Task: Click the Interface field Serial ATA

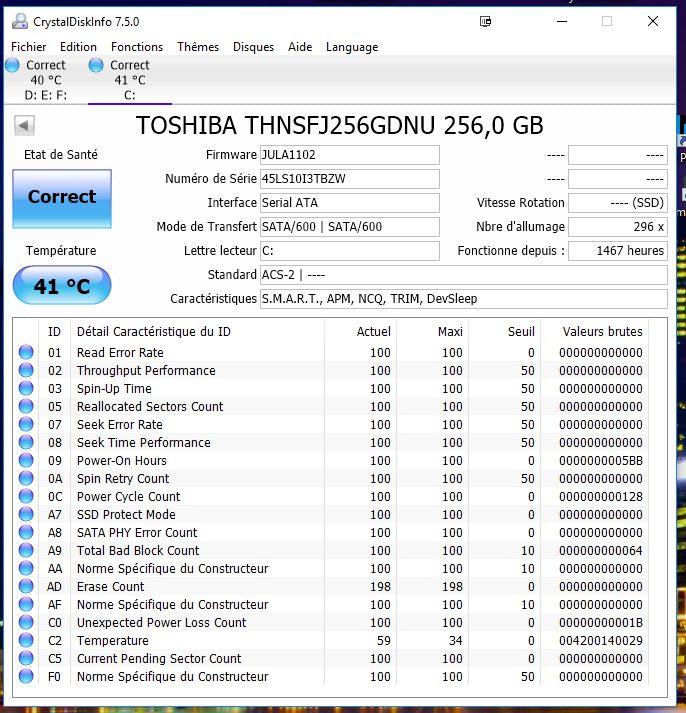Action: click(x=350, y=203)
